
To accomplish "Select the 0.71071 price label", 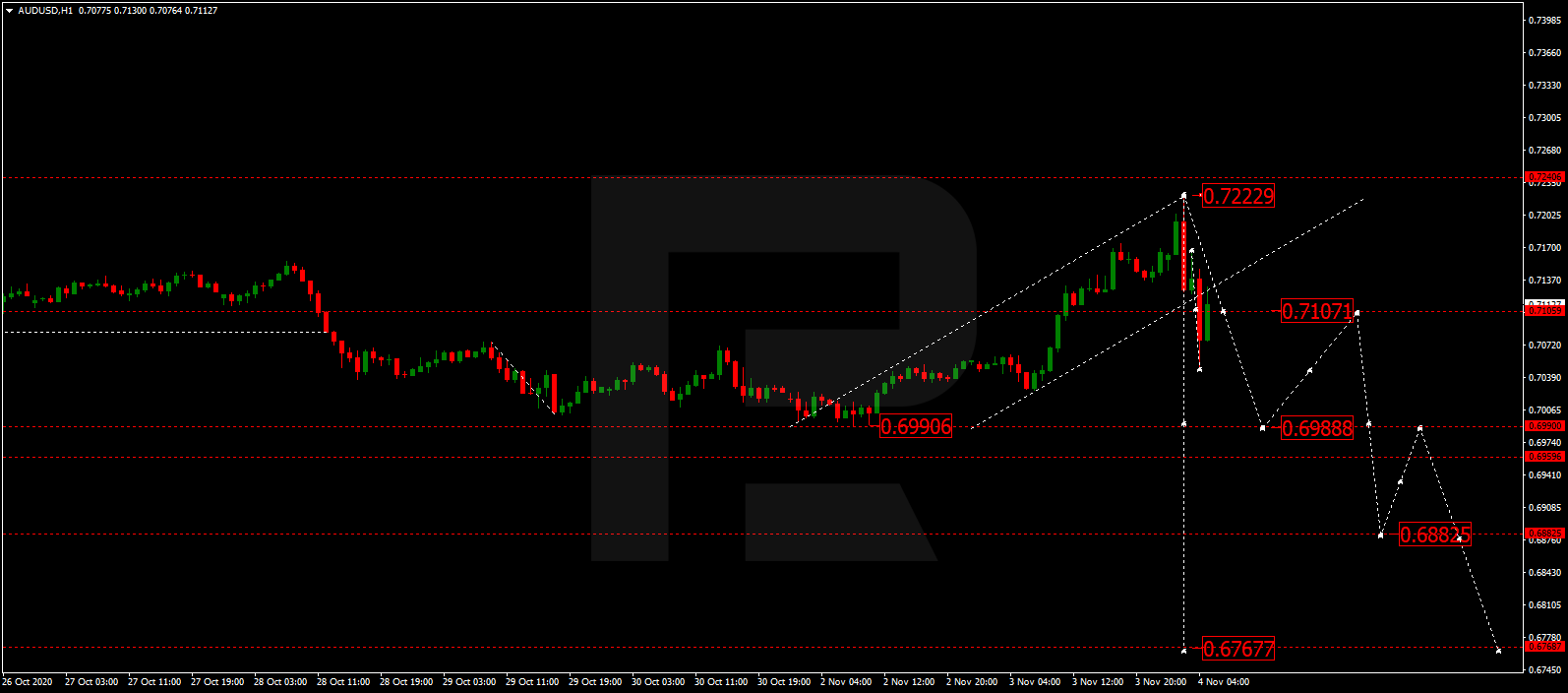I will [1317, 311].
